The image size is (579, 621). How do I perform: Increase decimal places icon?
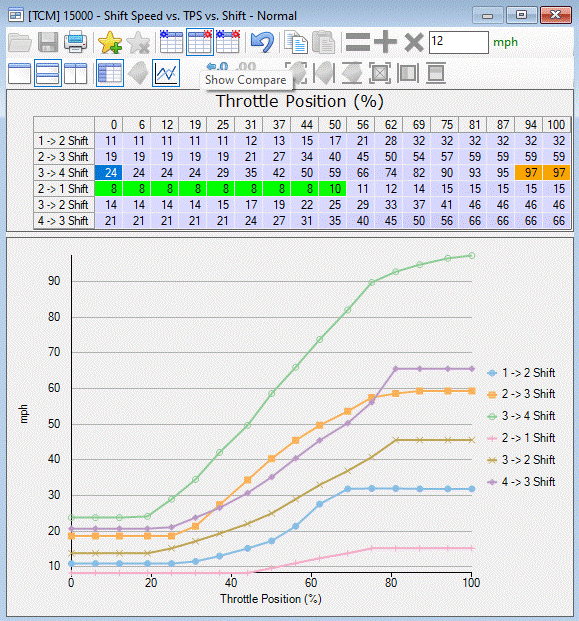(x=246, y=67)
